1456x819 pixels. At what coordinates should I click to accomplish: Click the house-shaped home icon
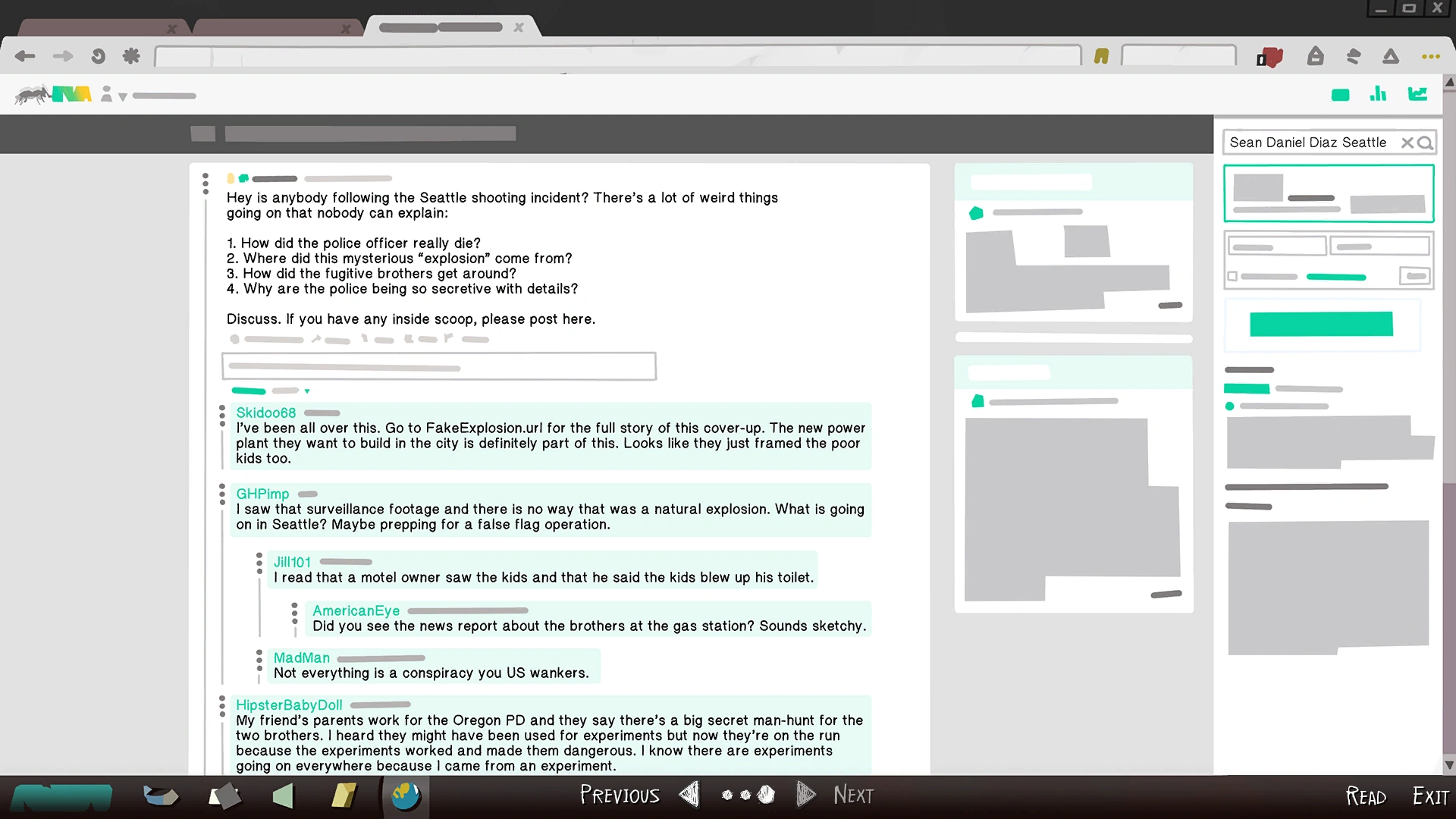pos(1315,56)
